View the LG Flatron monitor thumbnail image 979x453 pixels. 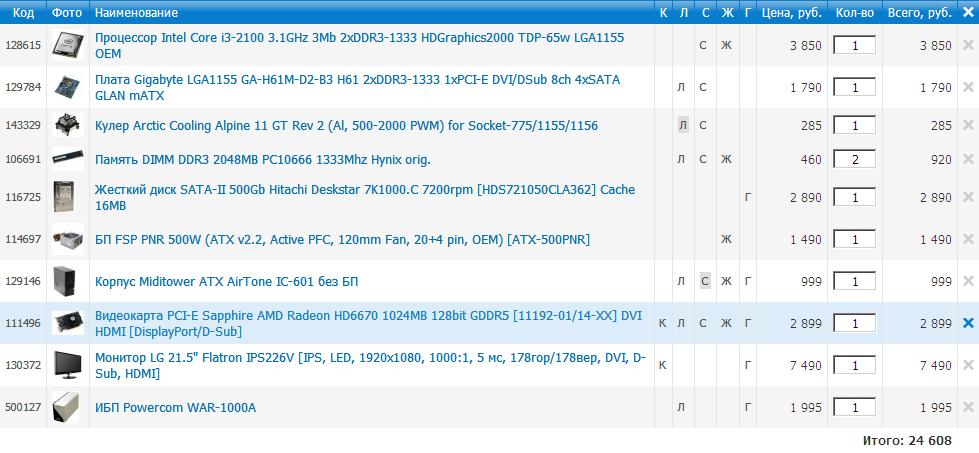click(x=67, y=366)
